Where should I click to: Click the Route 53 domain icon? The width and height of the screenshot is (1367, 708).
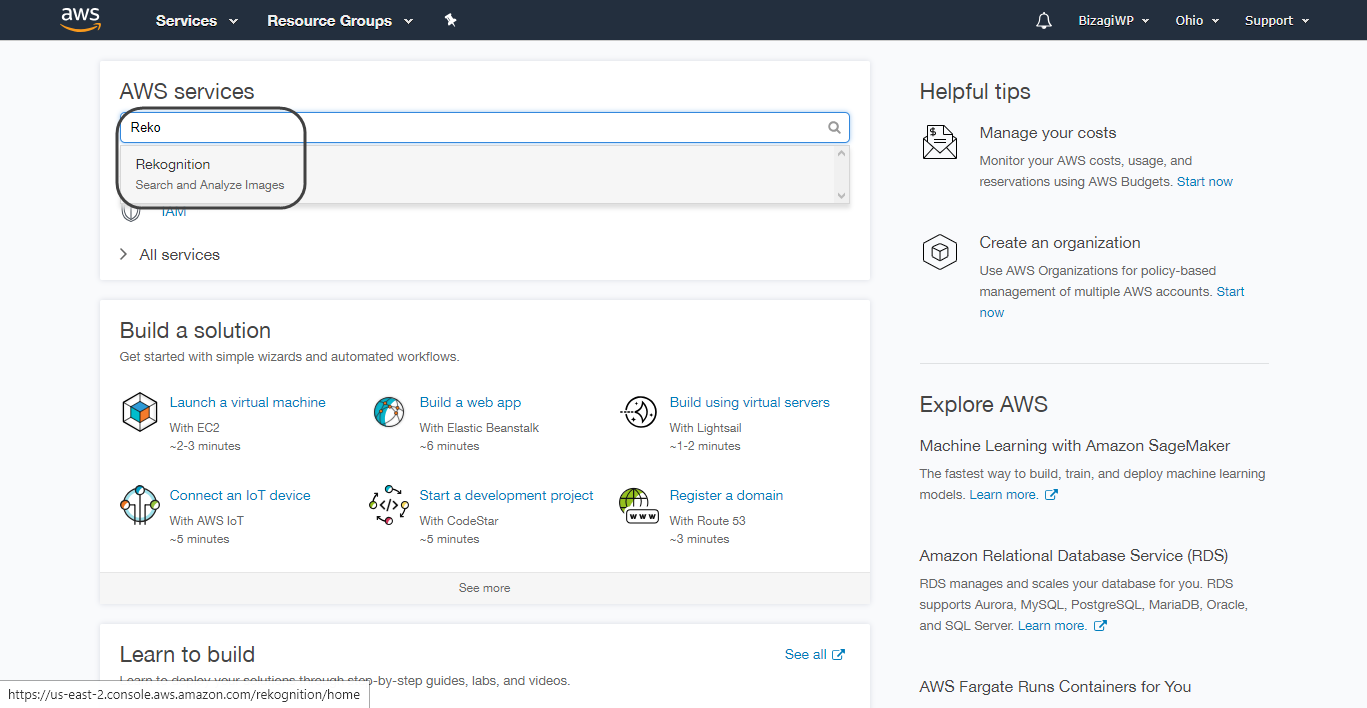(x=639, y=505)
